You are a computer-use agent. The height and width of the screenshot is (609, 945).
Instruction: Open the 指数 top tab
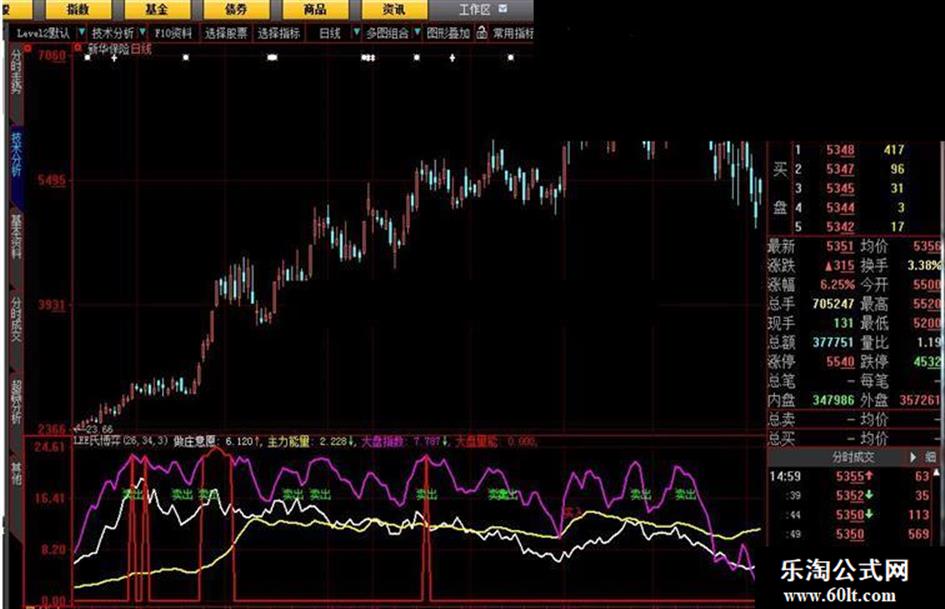(x=78, y=9)
